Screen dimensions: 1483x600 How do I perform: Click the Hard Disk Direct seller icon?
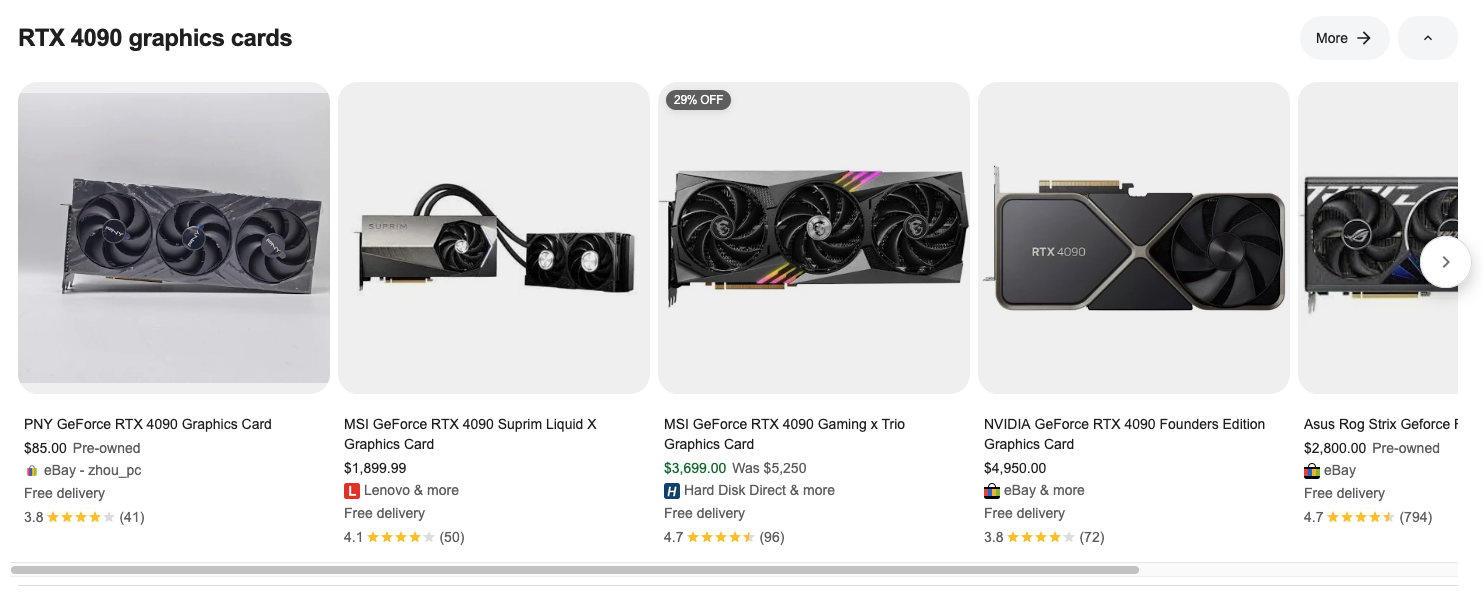[672, 491]
